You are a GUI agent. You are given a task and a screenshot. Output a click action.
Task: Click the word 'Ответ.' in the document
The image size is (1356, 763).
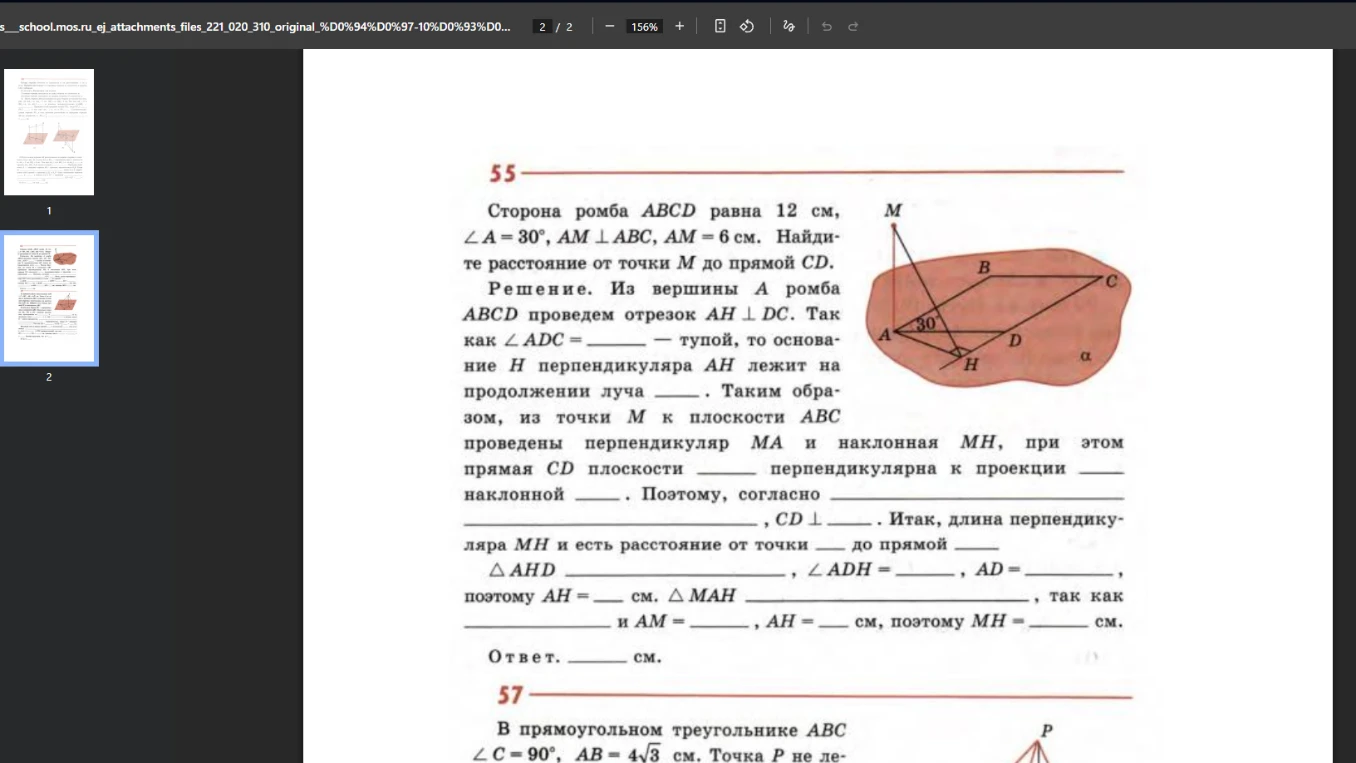523,657
